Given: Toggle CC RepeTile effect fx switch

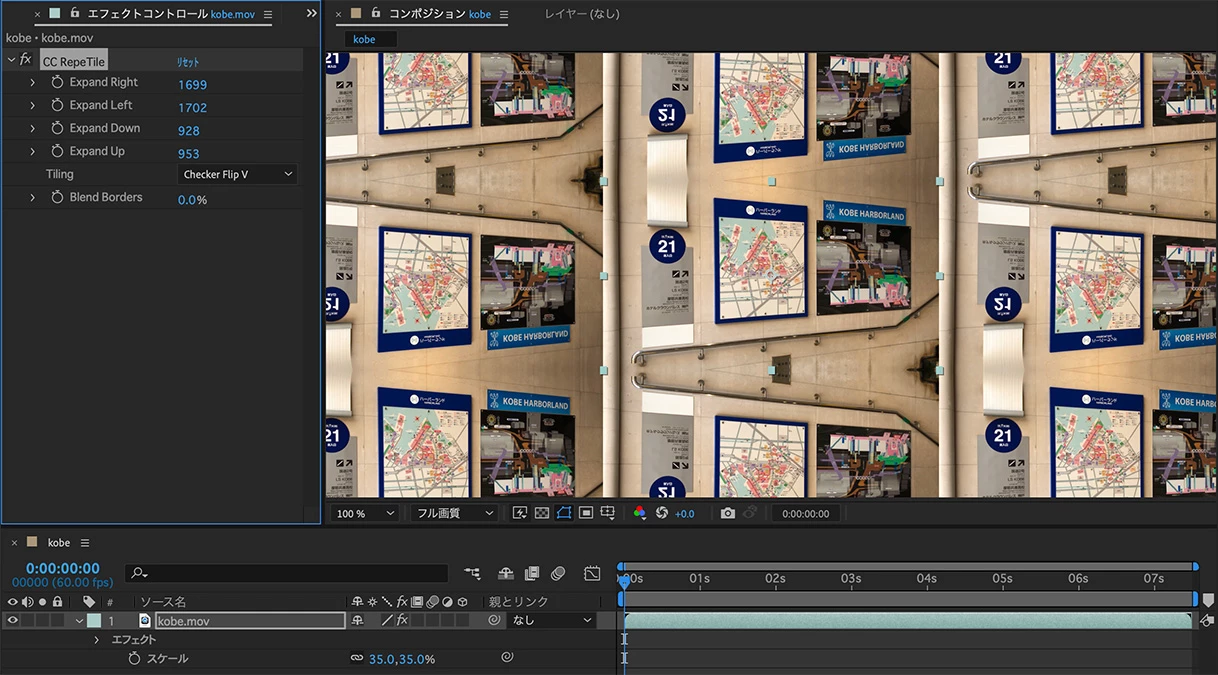Looking at the screenshot, I should [26, 60].
